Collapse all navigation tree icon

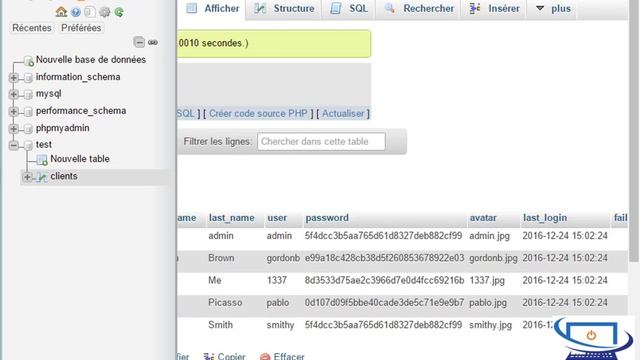pos(139,42)
